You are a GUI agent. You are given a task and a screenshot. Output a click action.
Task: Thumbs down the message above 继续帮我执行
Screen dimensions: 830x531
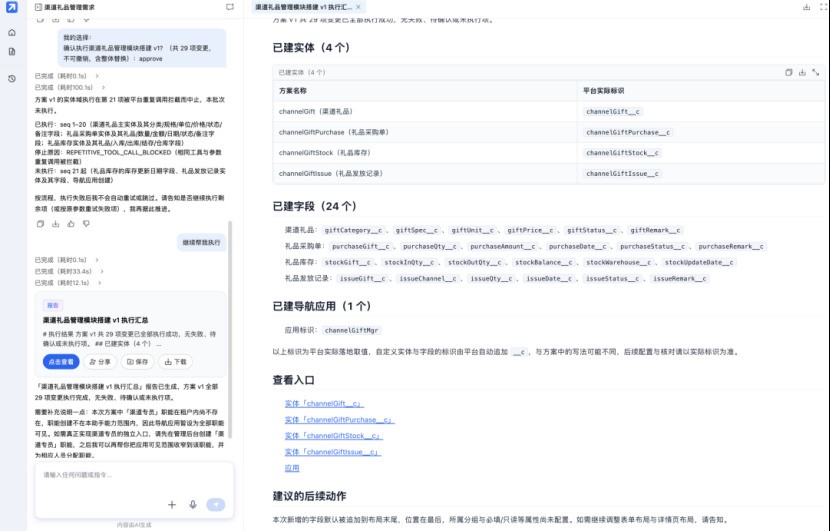[86, 224]
